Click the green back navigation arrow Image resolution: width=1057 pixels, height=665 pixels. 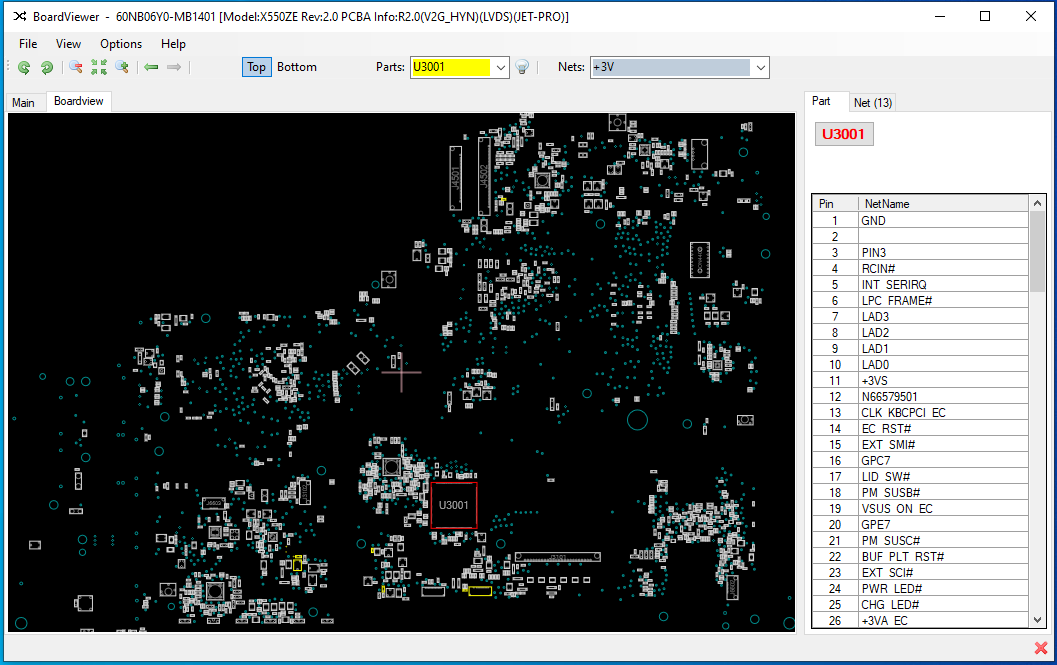[x=151, y=67]
